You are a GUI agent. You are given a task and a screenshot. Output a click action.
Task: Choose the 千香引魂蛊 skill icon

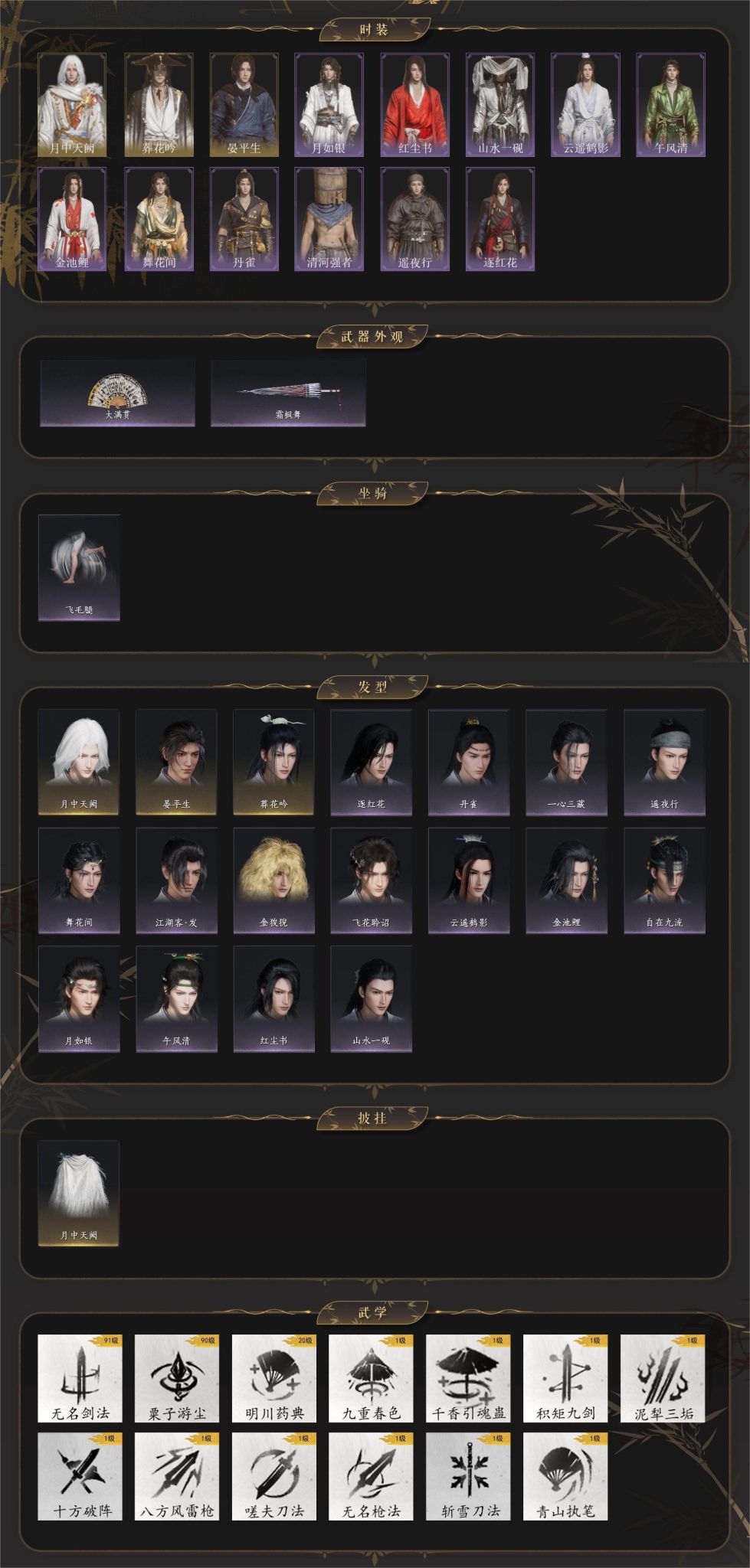click(469, 1378)
